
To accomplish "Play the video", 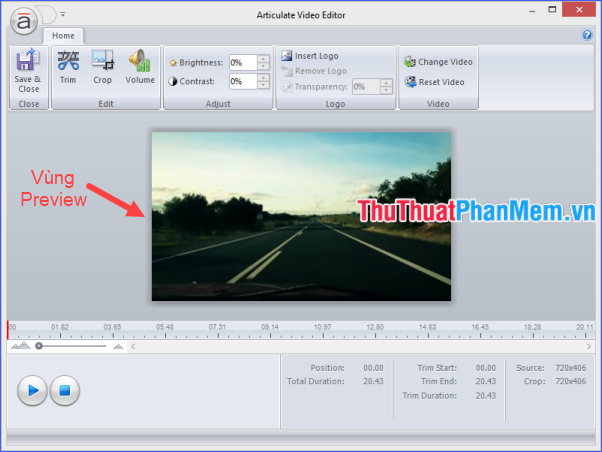I will tap(33, 391).
